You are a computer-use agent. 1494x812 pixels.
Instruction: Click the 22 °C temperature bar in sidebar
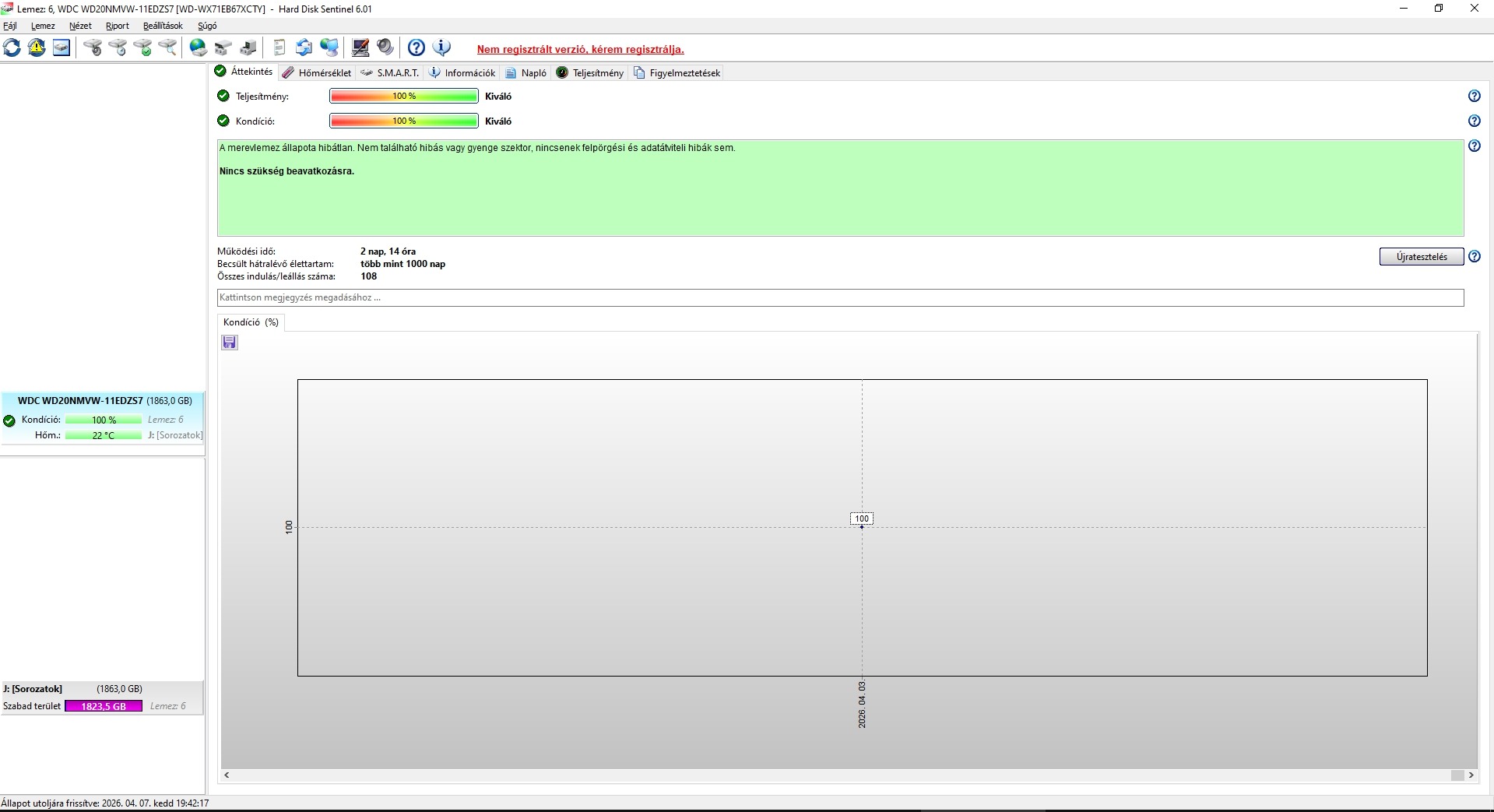(x=104, y=435)
